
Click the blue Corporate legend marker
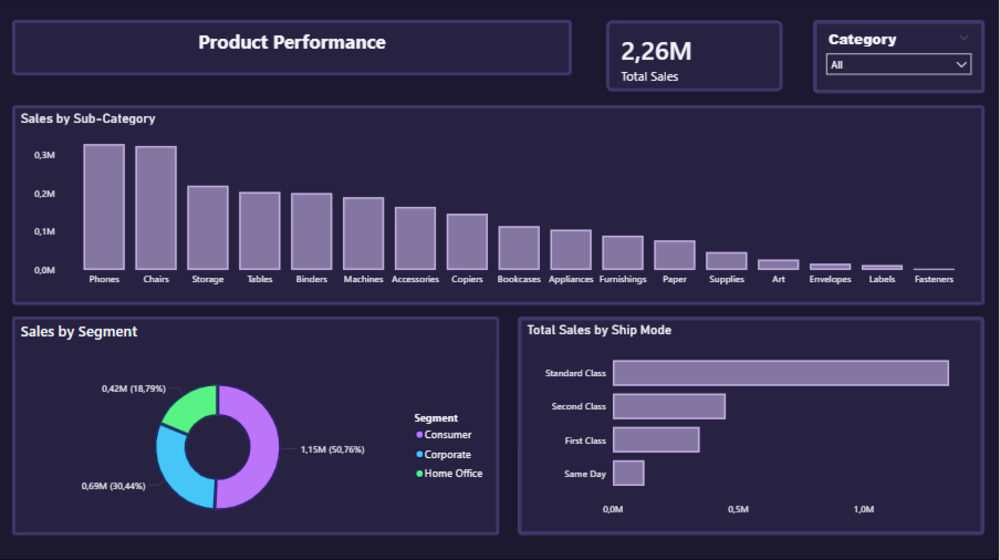point(419,454)
